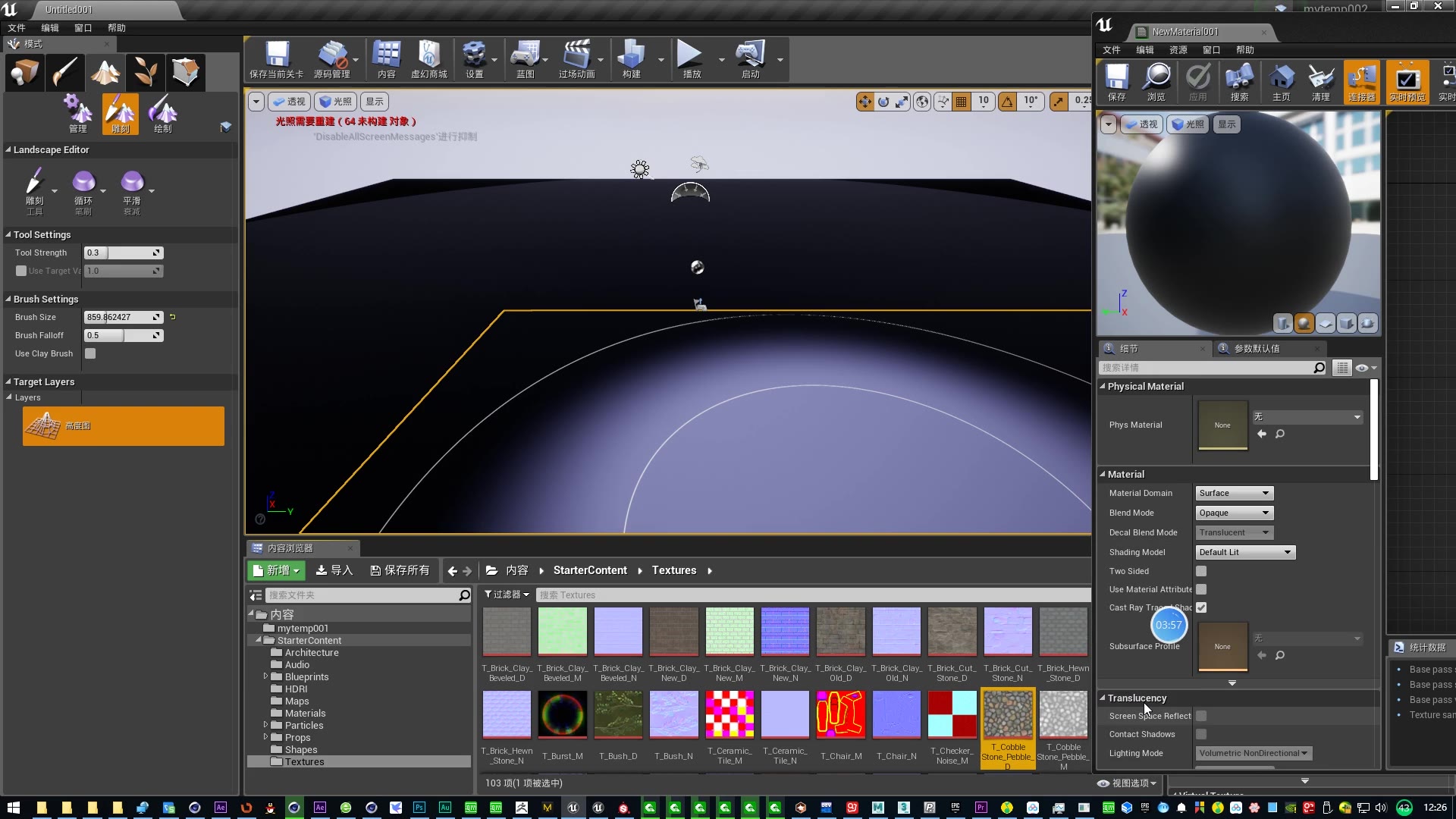Check the Use Clay Brush option

point(90,353)
